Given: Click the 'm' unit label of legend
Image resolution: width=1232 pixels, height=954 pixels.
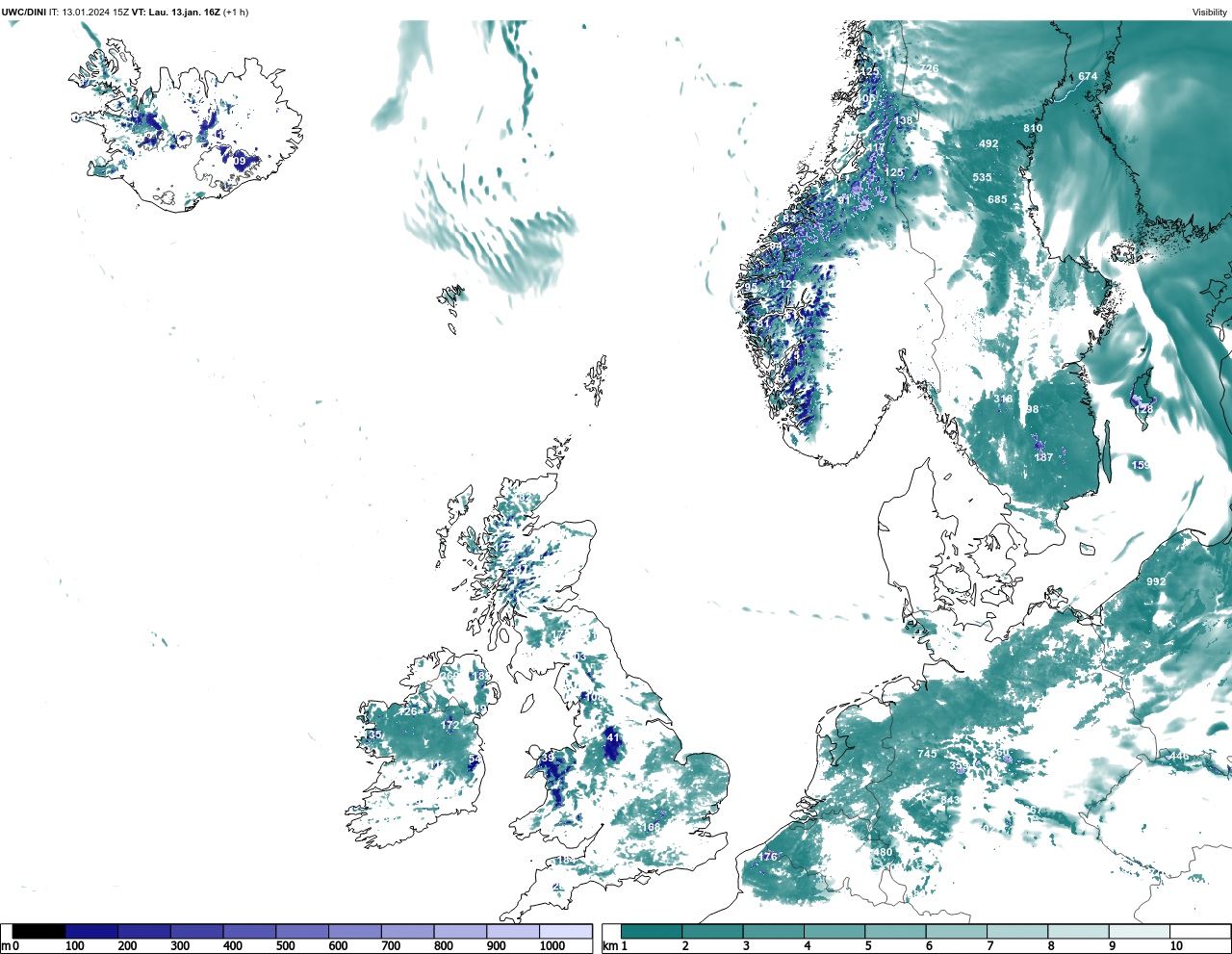Looking at the screenshot, I should [x=6, y=946].
